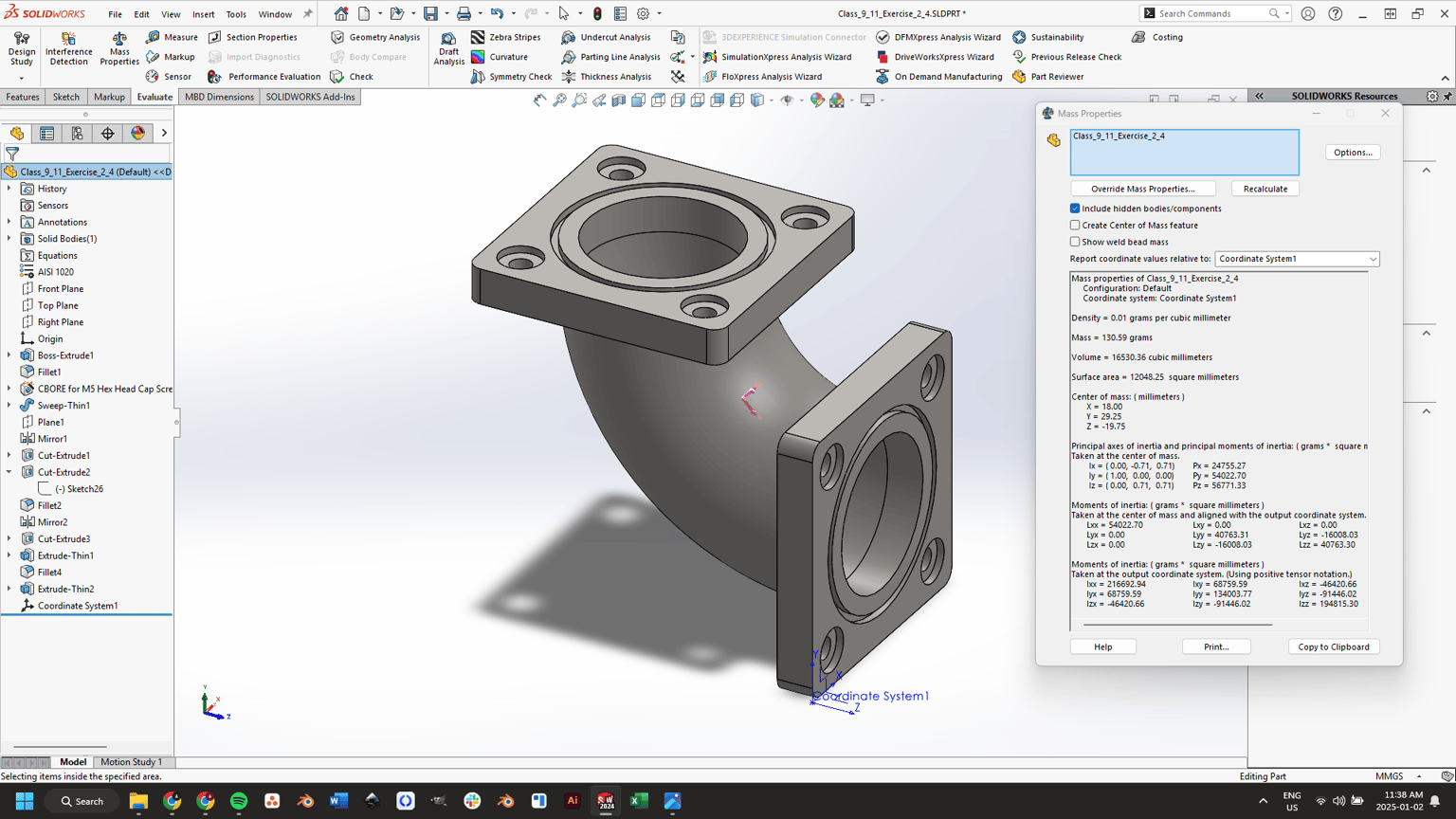Open the Insert menu
This screenshot has width=1456, height=819.
pos(203,14)
